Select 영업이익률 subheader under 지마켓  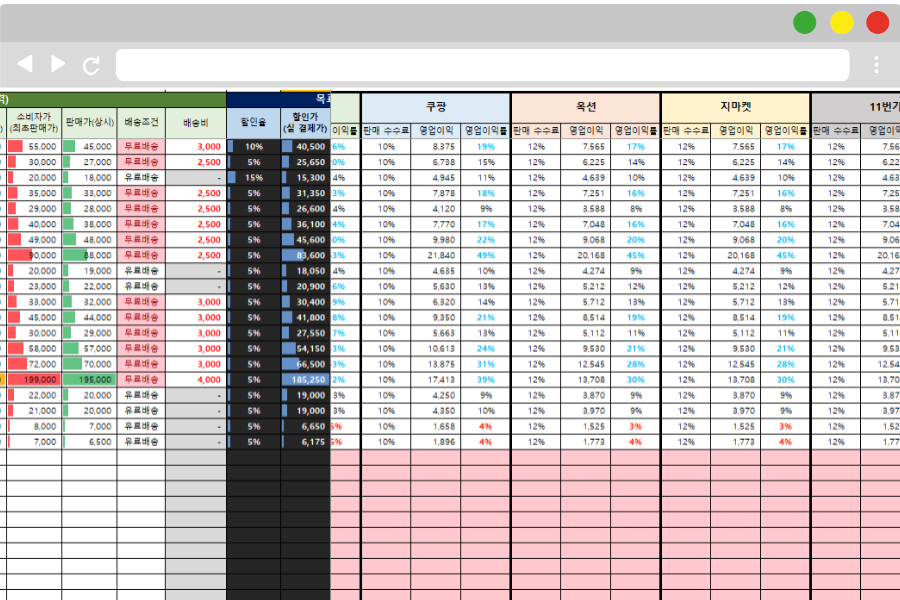click(785, 131)
